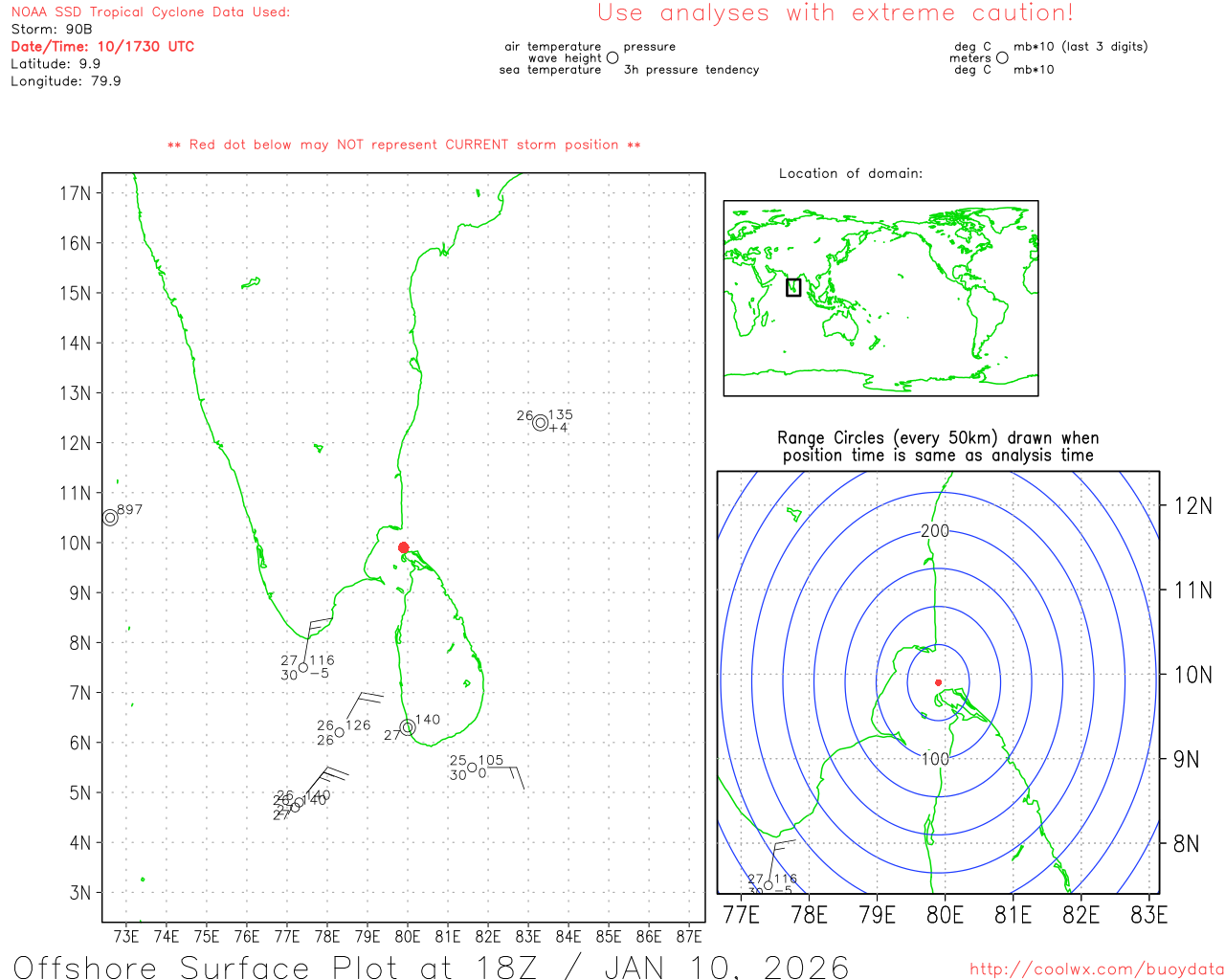Open the world map domain location thumbnail
Image resolution: width=1225 pixels, height=980 pixels.
click(x=880, y=299)
